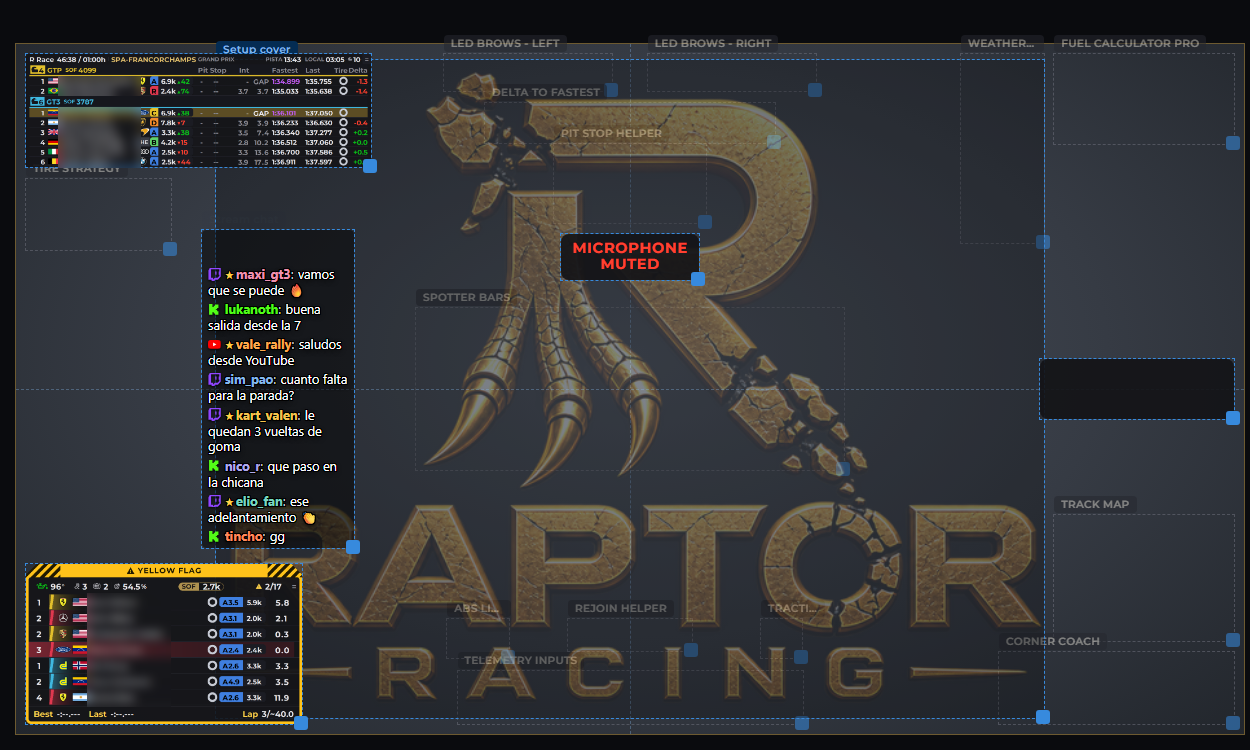Click the 'Lap 3/~40.0' counter
Screen dimensions: 1250x750
(268, 714)
